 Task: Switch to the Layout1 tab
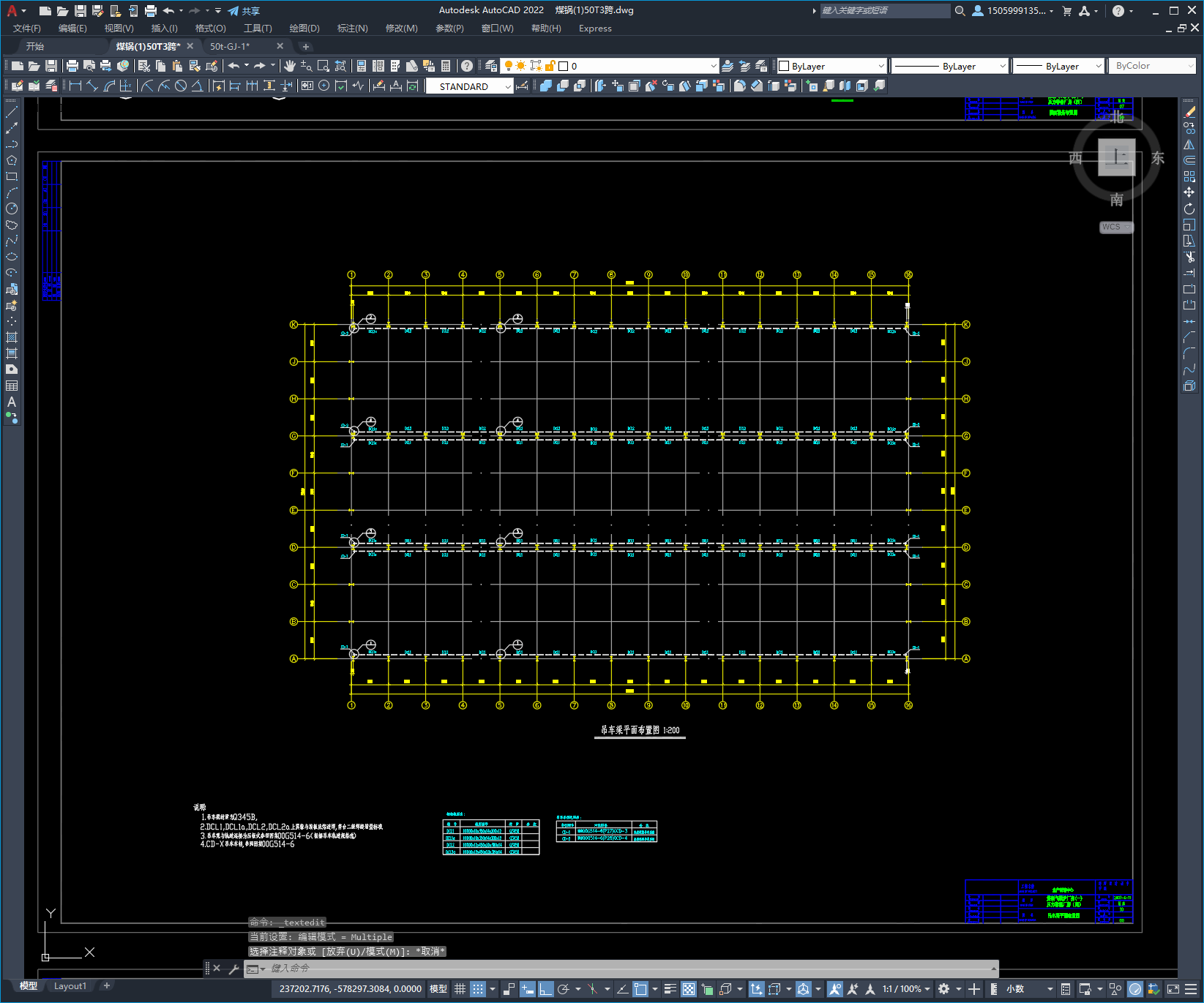pos(70,986)
